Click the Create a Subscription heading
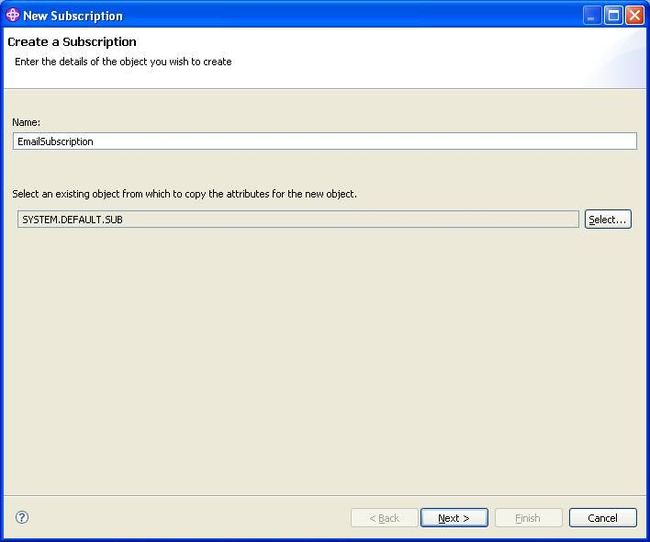The width and height of the screenshot is (650, 542). click(x=72, y=42)
